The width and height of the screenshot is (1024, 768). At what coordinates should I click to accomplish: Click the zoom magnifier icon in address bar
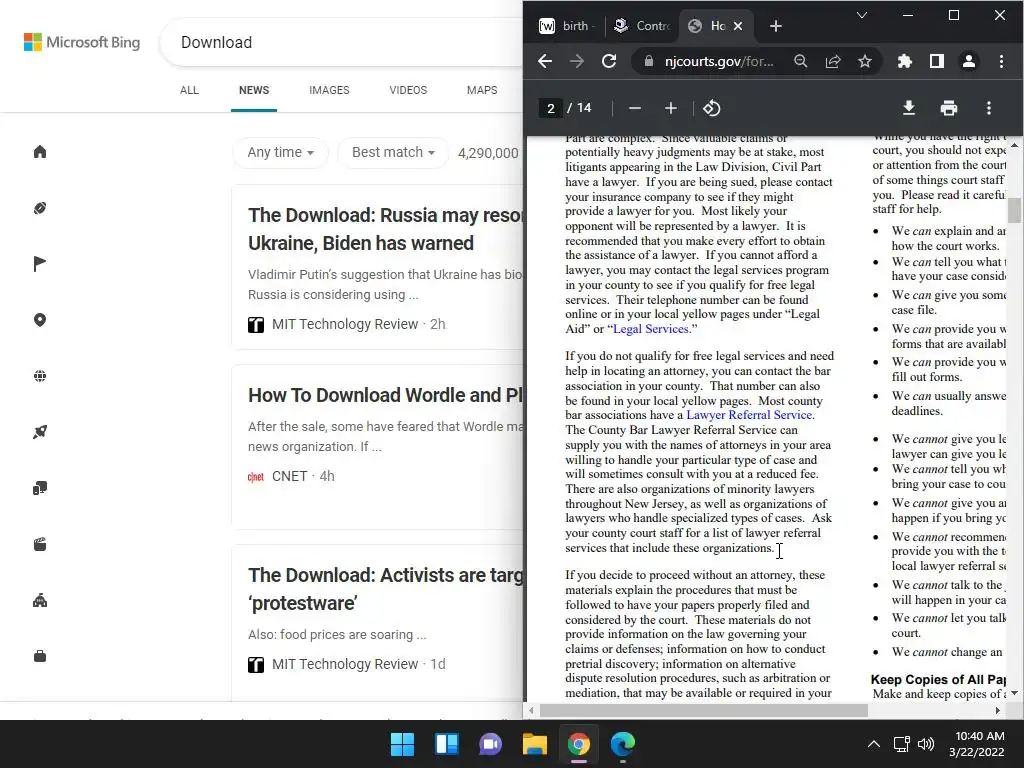(801, 61)
